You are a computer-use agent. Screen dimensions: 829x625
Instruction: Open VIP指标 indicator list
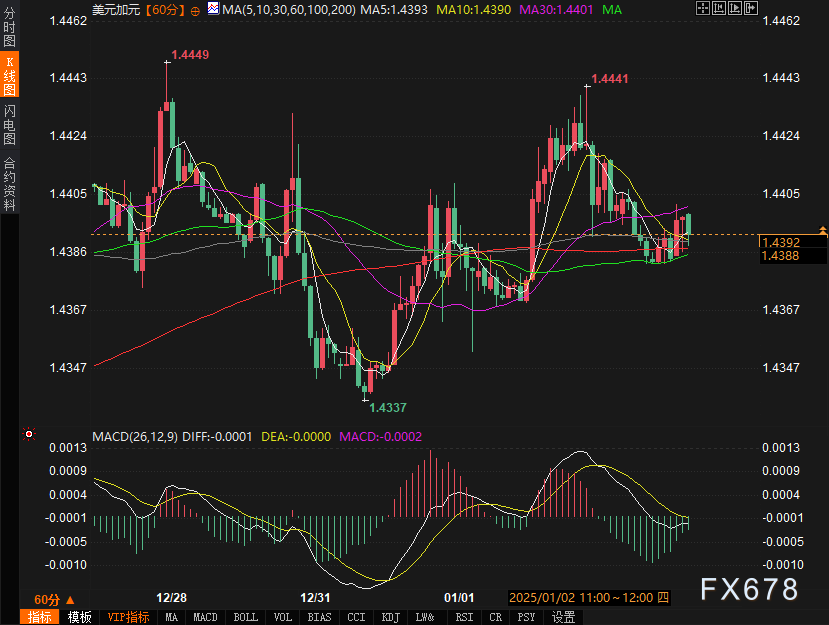[x=128, y=617]
